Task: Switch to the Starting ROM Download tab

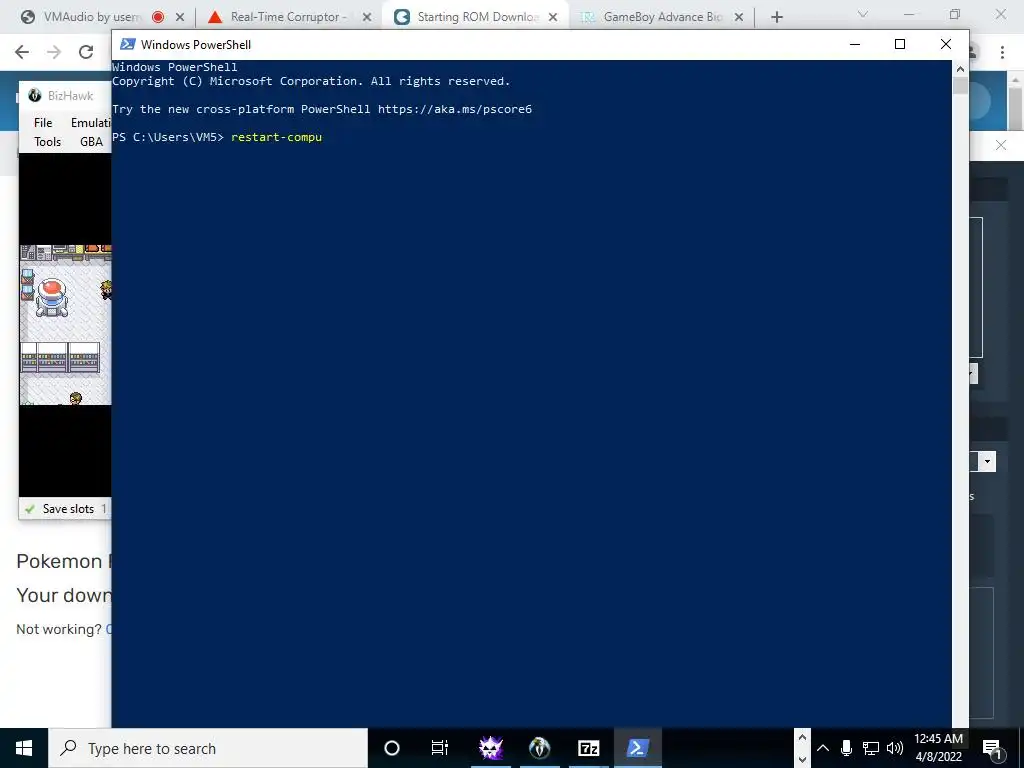Action: pyautogui.click(x=475, y=17)
